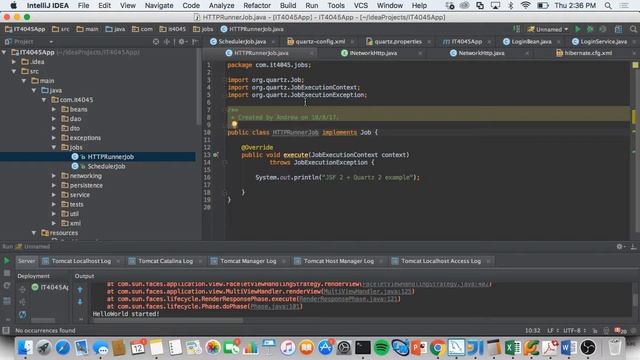Click the UTF-8 encoding selector in the status bar

(x=575, y=330)
